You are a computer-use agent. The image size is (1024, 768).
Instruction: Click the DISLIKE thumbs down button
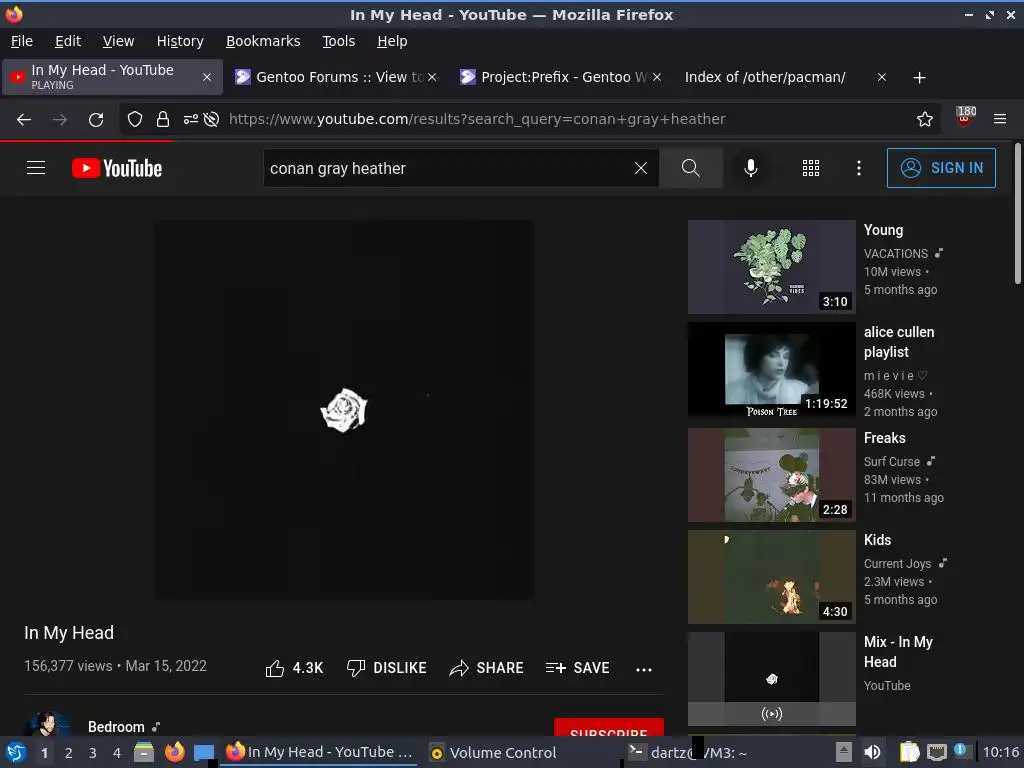tap(387, 668)
